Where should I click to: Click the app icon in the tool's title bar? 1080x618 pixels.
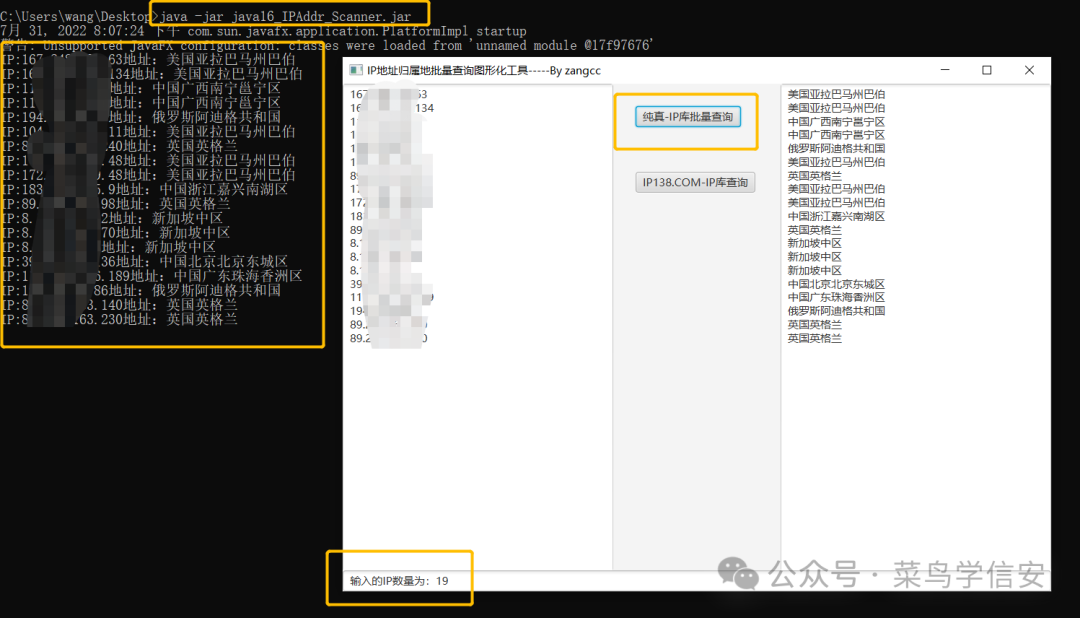point(355,70)
